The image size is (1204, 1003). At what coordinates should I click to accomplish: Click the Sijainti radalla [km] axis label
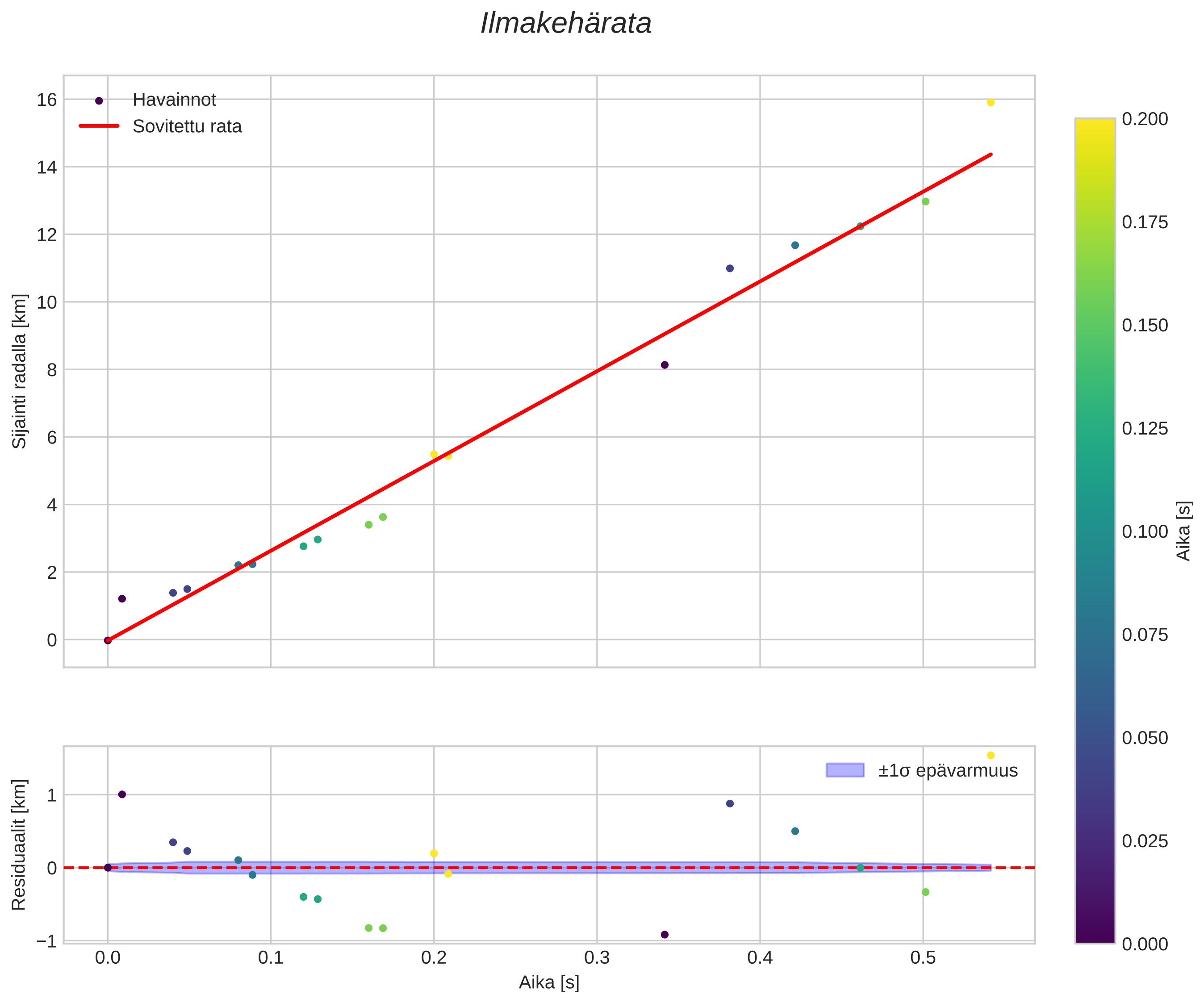tap(20, 371)
